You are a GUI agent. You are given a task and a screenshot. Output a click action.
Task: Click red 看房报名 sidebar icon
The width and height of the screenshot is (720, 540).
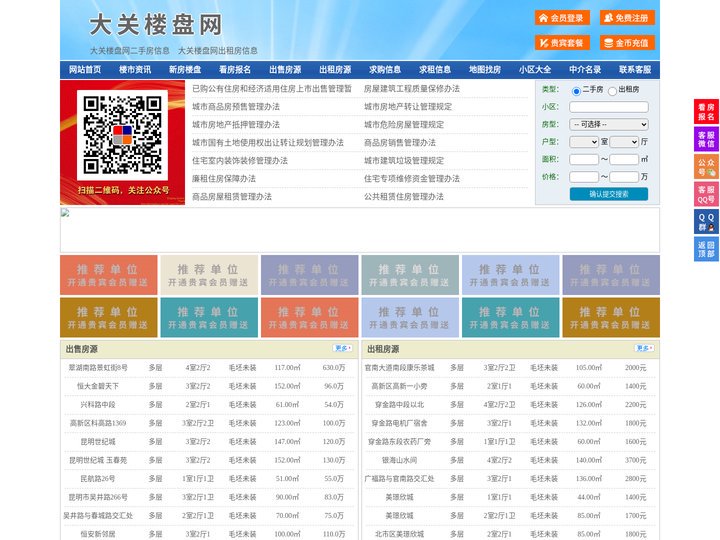click(706, 112)
